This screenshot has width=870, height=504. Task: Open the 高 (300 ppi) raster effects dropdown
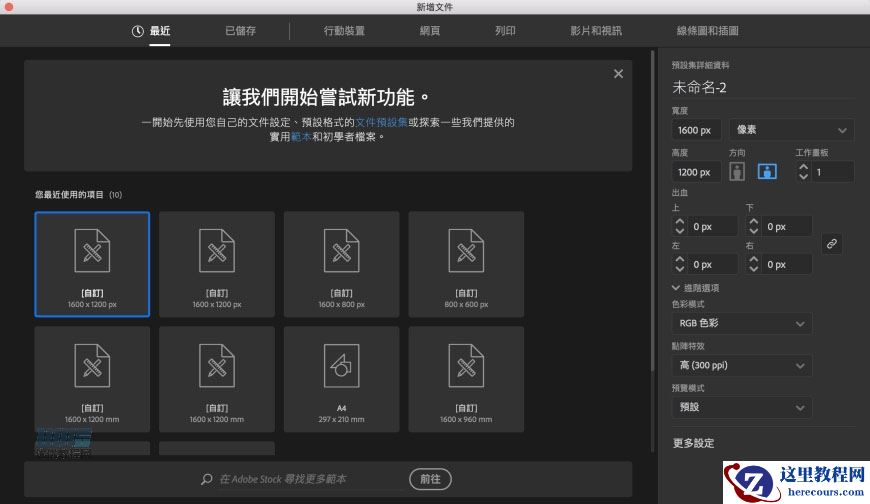(x=742, y=365)
